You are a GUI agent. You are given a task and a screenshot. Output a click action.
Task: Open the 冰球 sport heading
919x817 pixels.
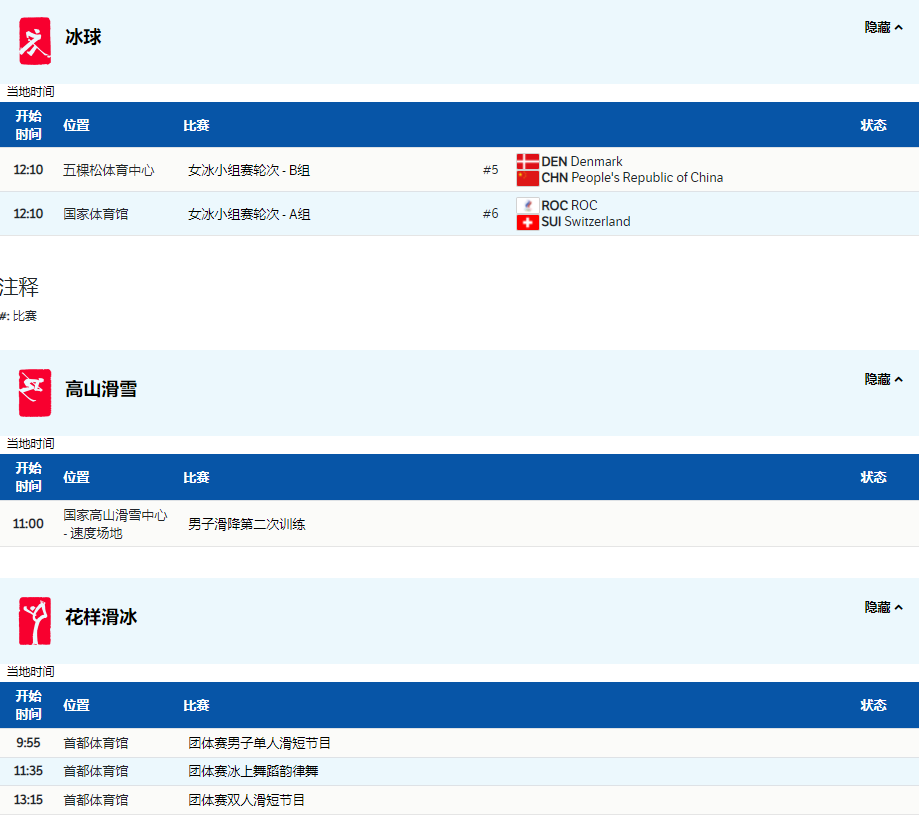point(83,38)
